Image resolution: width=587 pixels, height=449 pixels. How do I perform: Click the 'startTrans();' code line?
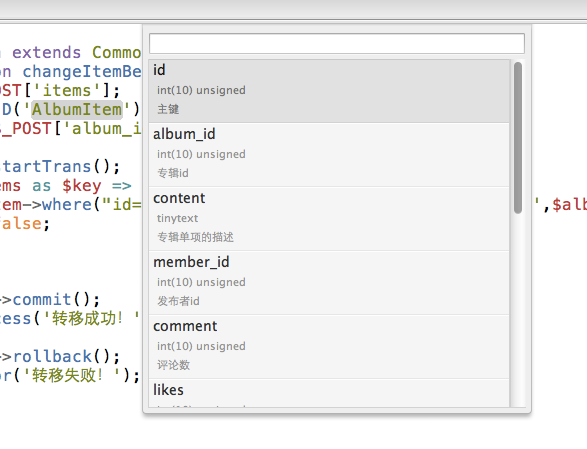click(60, 167)
